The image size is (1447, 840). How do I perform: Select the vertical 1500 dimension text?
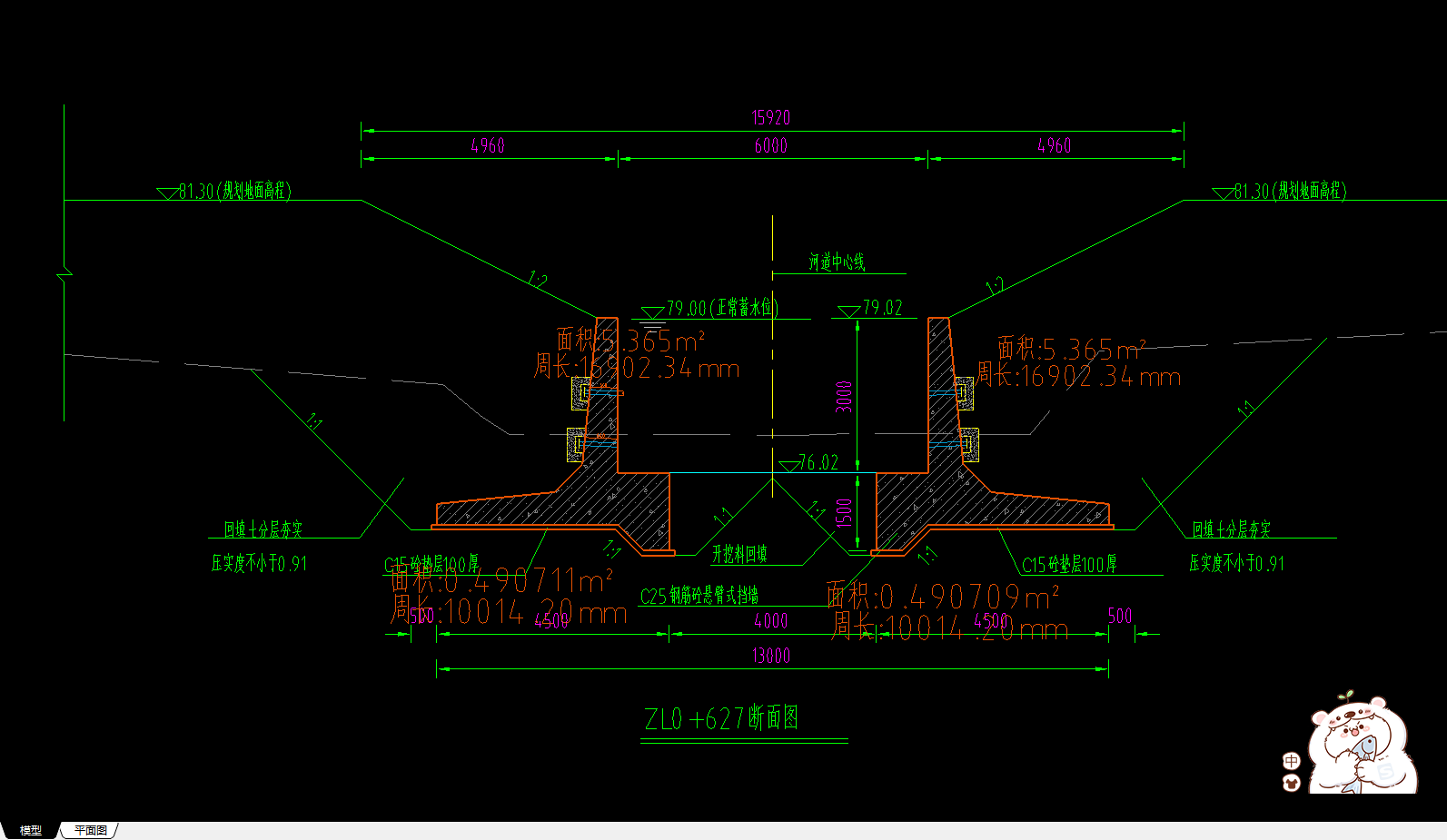[x=845, y=513]
